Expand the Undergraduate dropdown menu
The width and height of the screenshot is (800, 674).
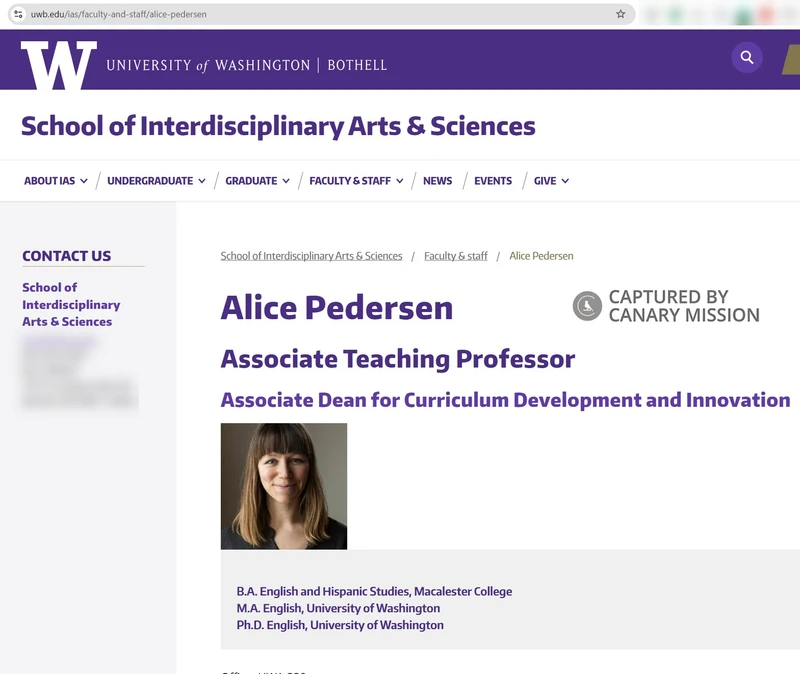(156, 181)
